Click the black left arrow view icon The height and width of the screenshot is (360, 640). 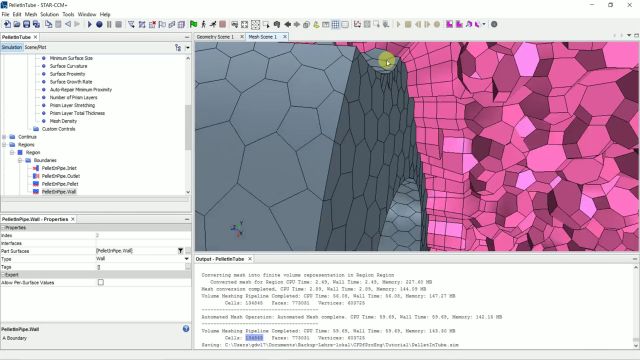(x=287, y=24)
